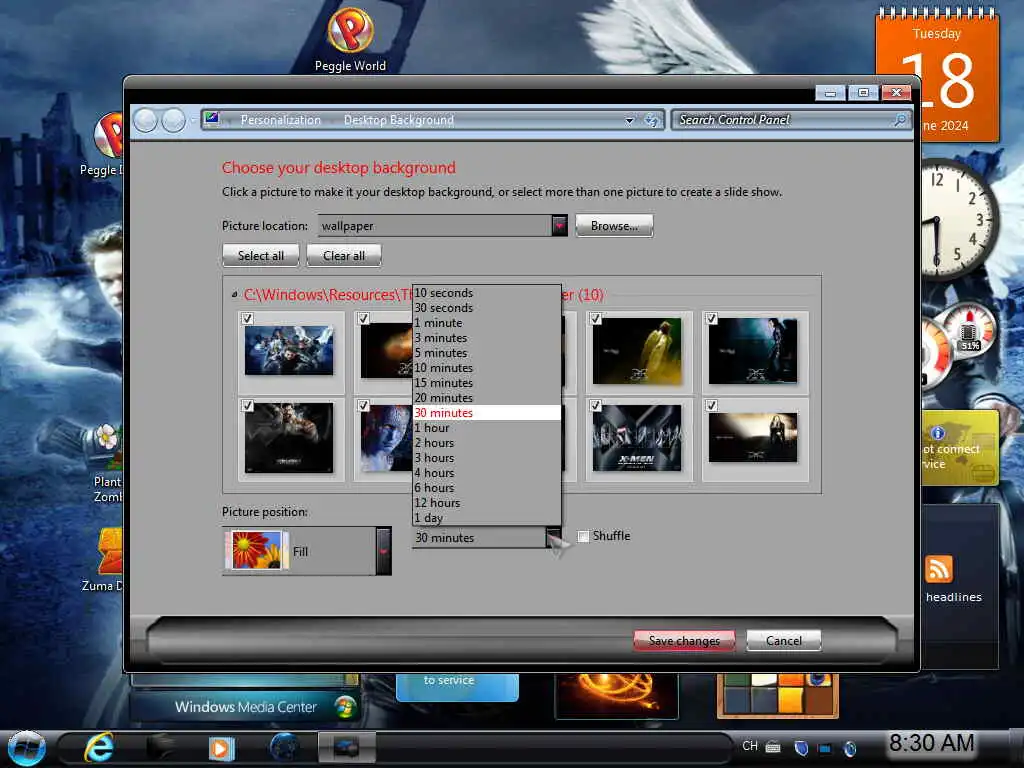Click Save changes button
This screenshot has height=768, width=1024.
pyautogui.click(x=684, y=641)
